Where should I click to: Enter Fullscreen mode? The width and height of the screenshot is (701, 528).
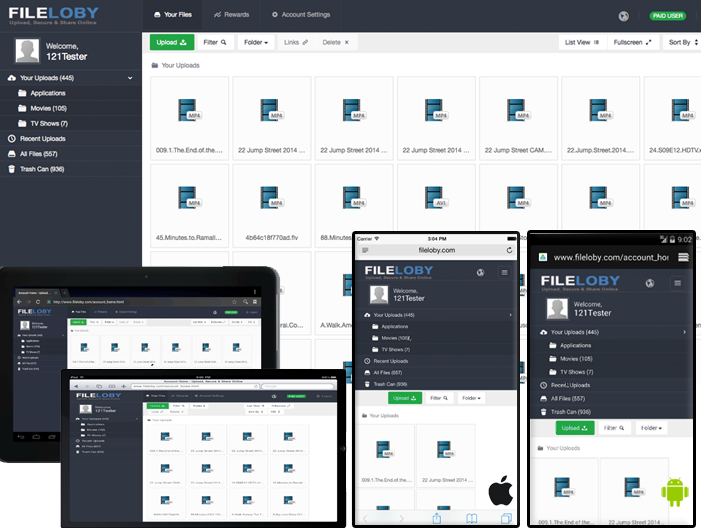pos(632,42)
